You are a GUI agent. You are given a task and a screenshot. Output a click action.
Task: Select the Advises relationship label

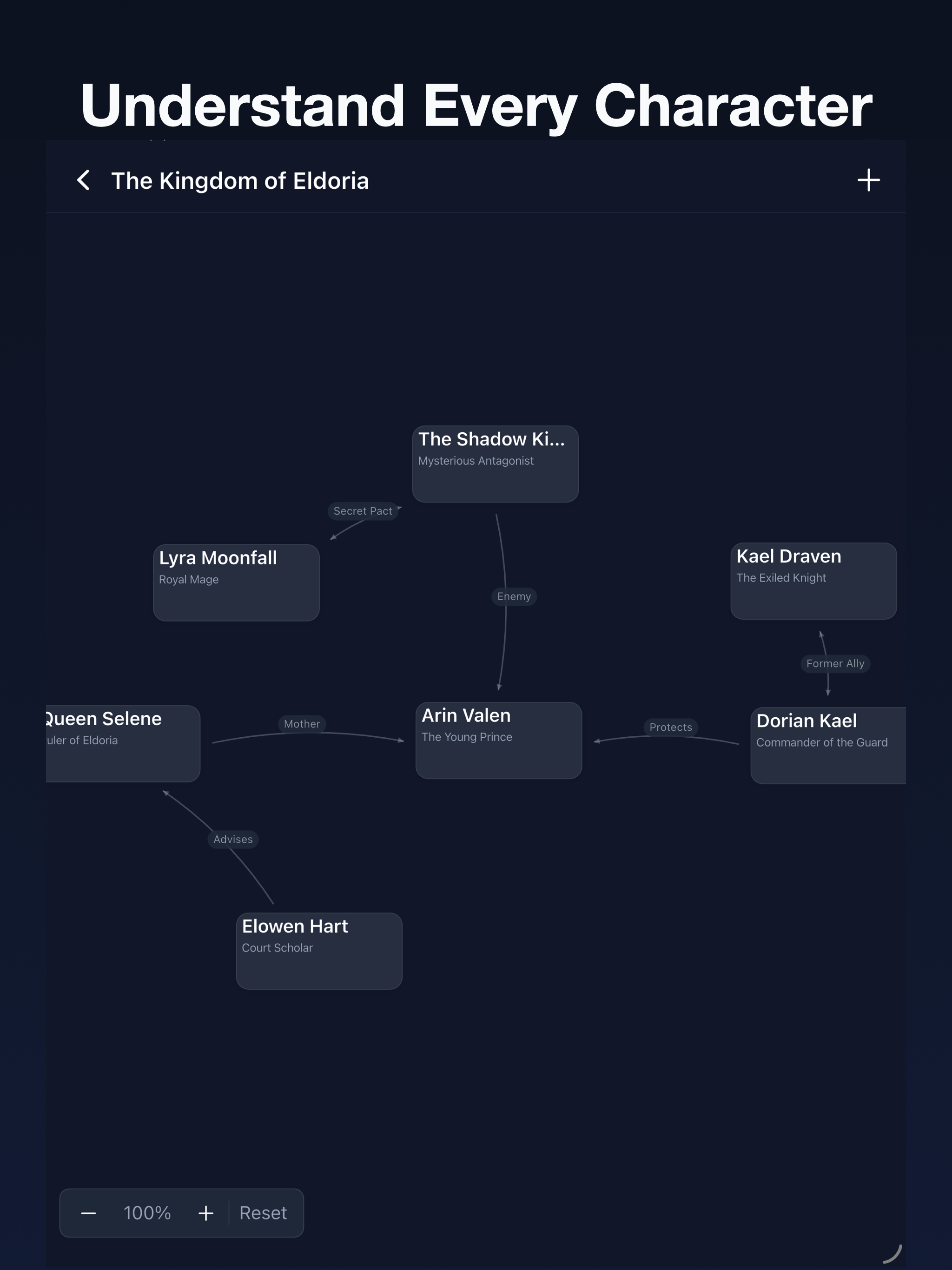[x=232, y=840]
